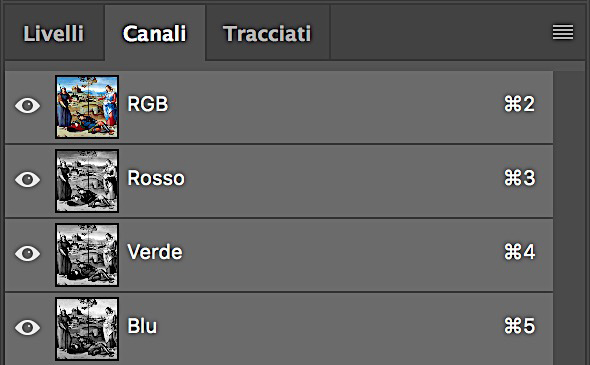
Task: Open the Channels panel options menu icon
Action: pos(563,32)
